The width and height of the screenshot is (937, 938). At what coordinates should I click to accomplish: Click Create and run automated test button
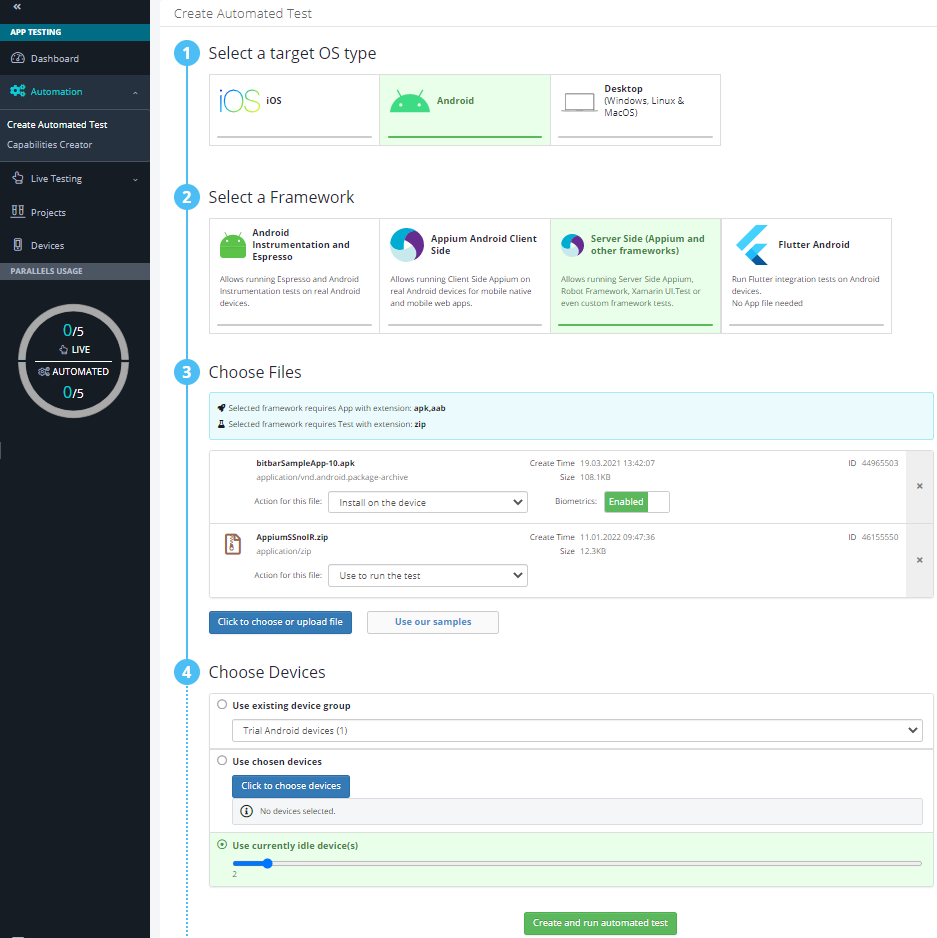pyautogui.click(x=600, y=923)
